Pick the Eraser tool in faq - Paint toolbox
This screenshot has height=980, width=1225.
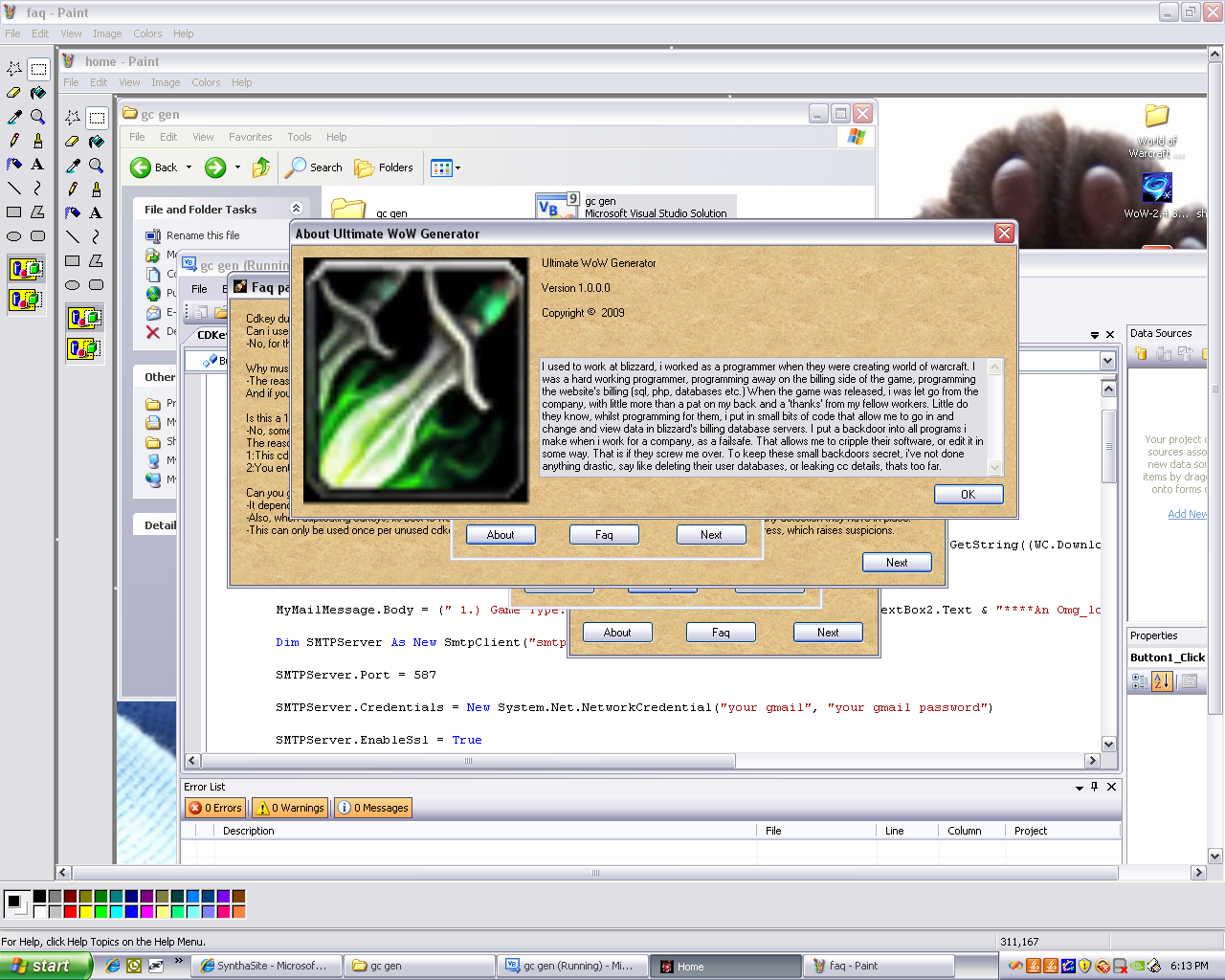pyautogui.click(x=14, y=93)
